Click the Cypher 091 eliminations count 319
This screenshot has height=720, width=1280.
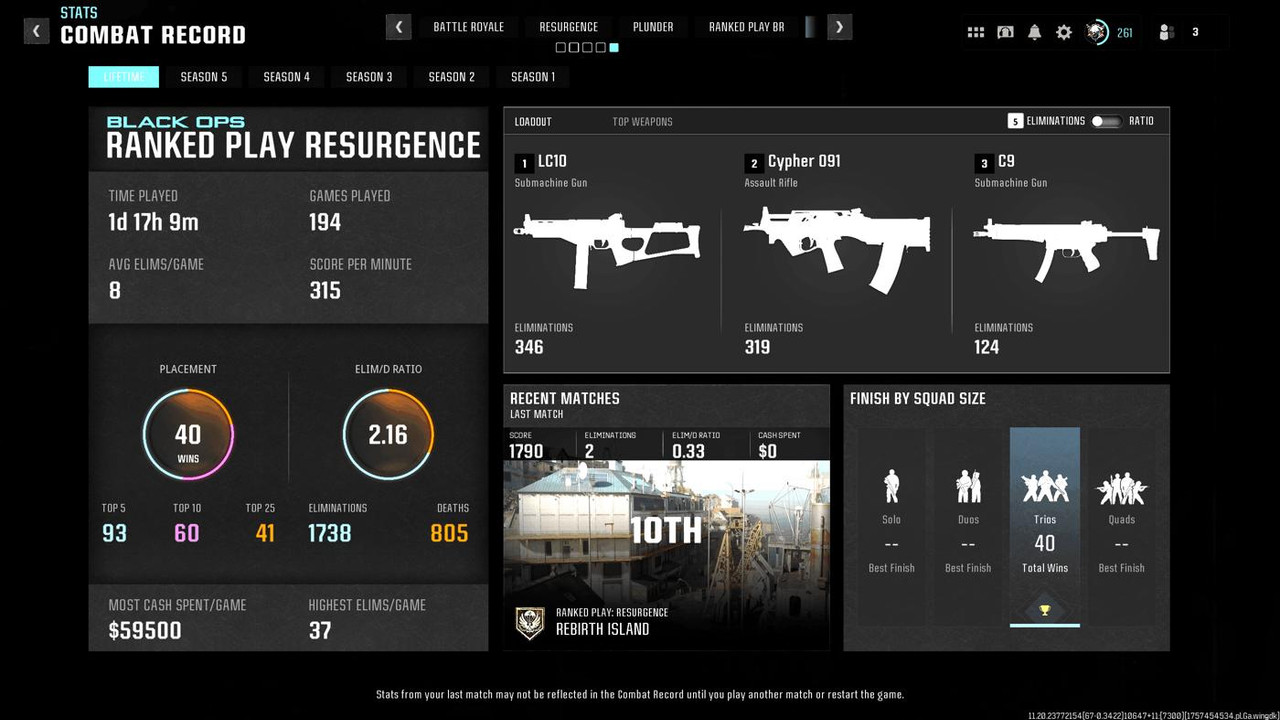(757, 347)
